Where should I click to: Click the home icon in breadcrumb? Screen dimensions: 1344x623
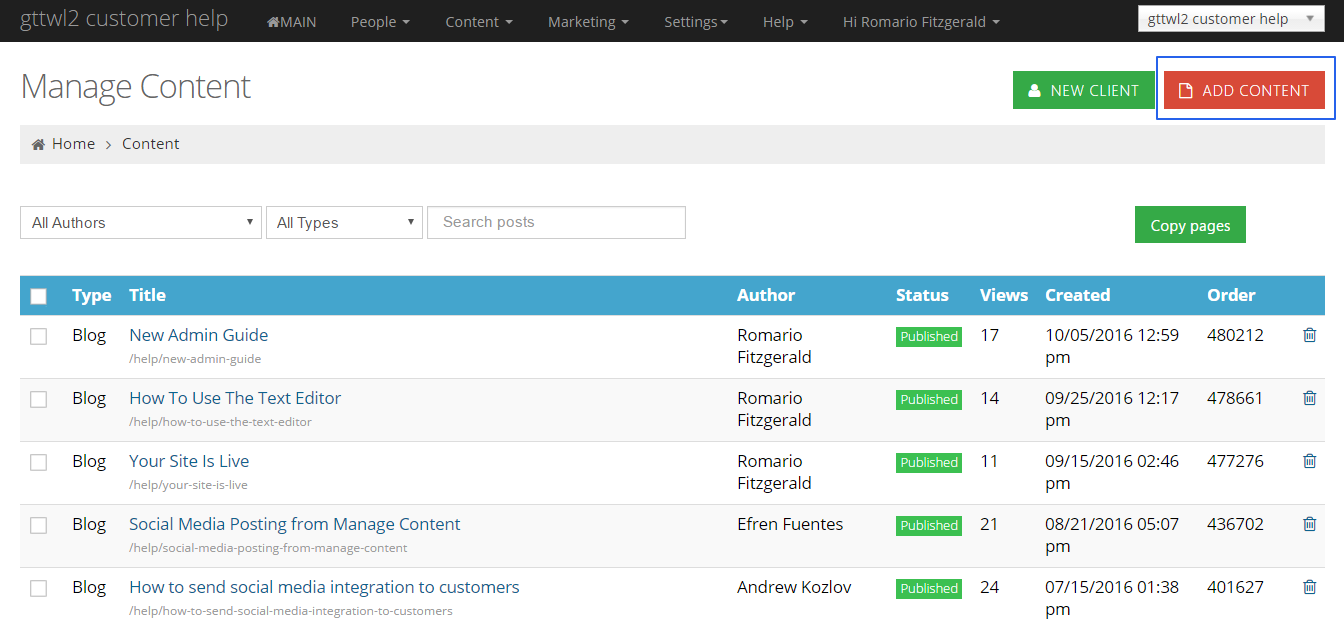click(x=38, y=144)
